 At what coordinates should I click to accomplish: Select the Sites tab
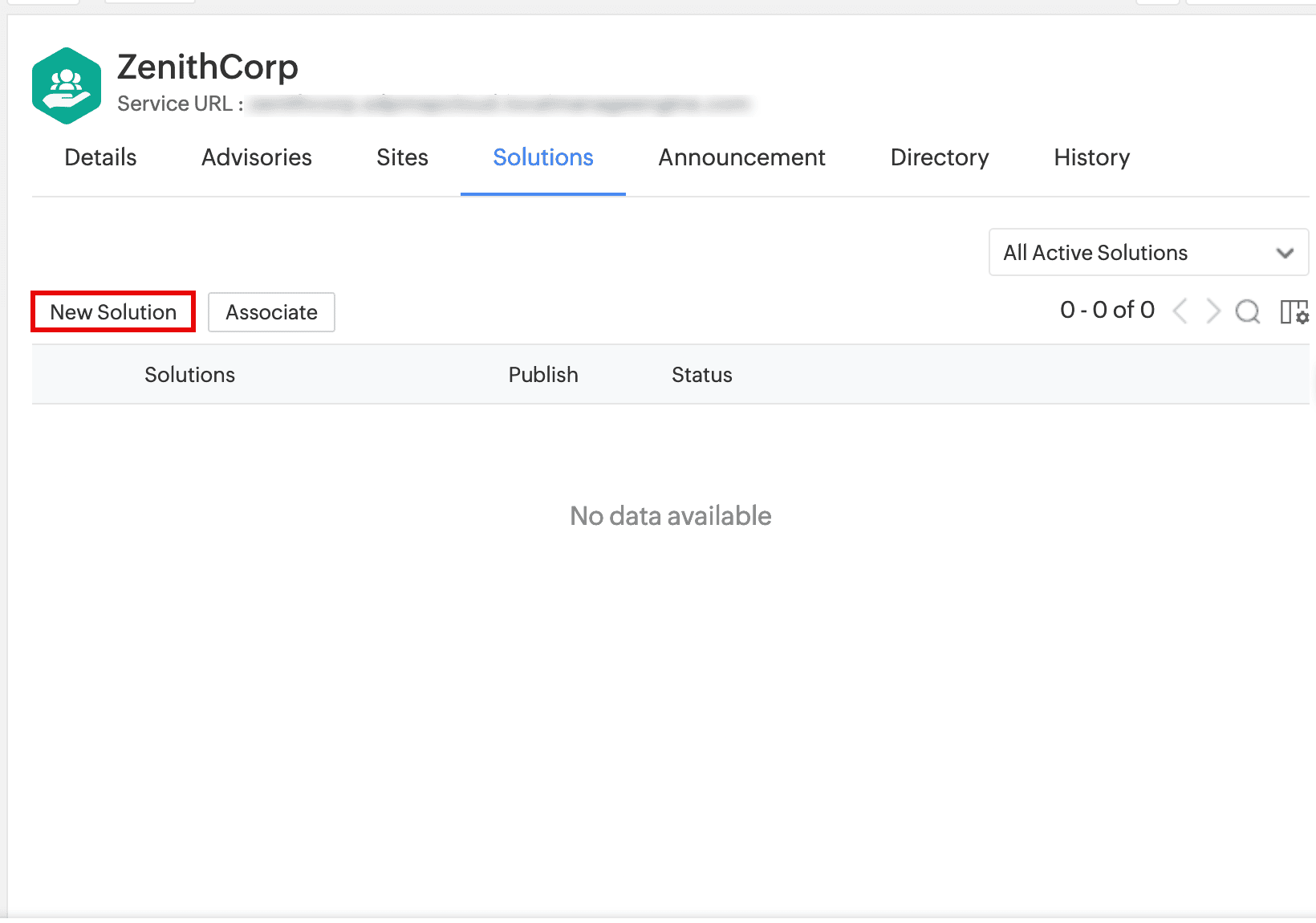click(402, 157)
